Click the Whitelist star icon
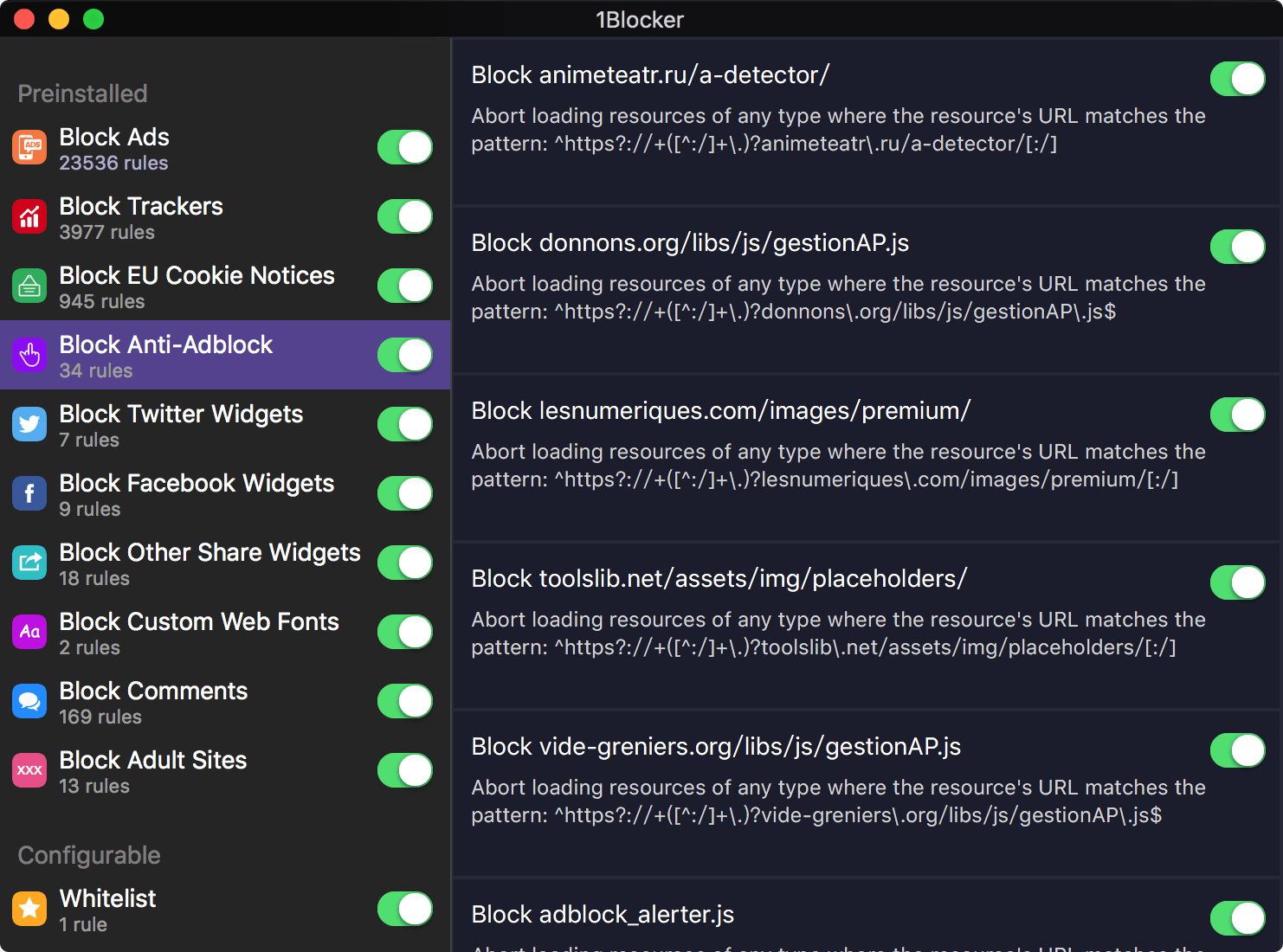The width and height of the screenshot is (1283, 952). coord(29,909)
